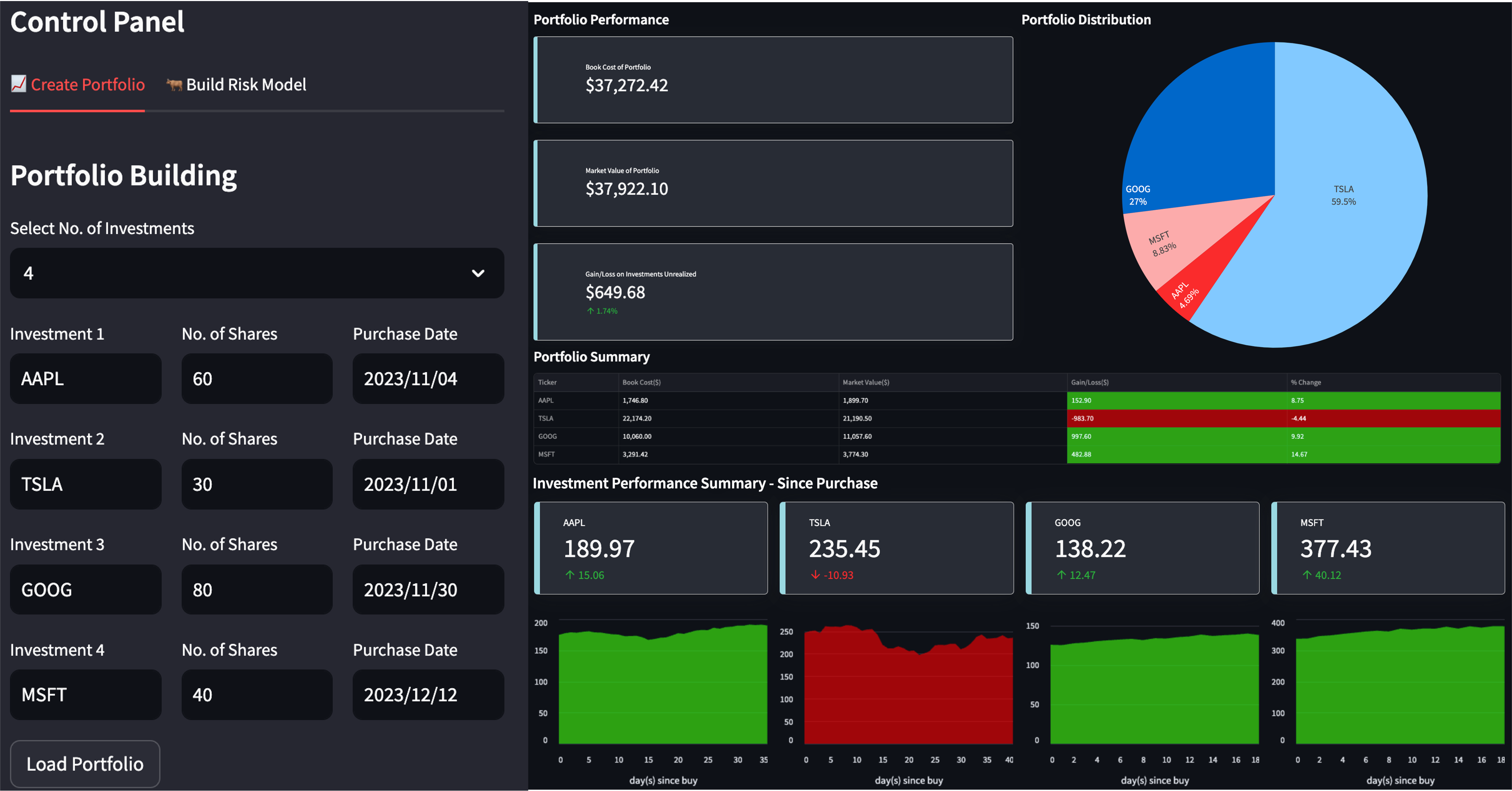Screen dimensions: 1512x791
Task: Click the red -983.70 gain/loss cell
Action: tap(1177, 419)
